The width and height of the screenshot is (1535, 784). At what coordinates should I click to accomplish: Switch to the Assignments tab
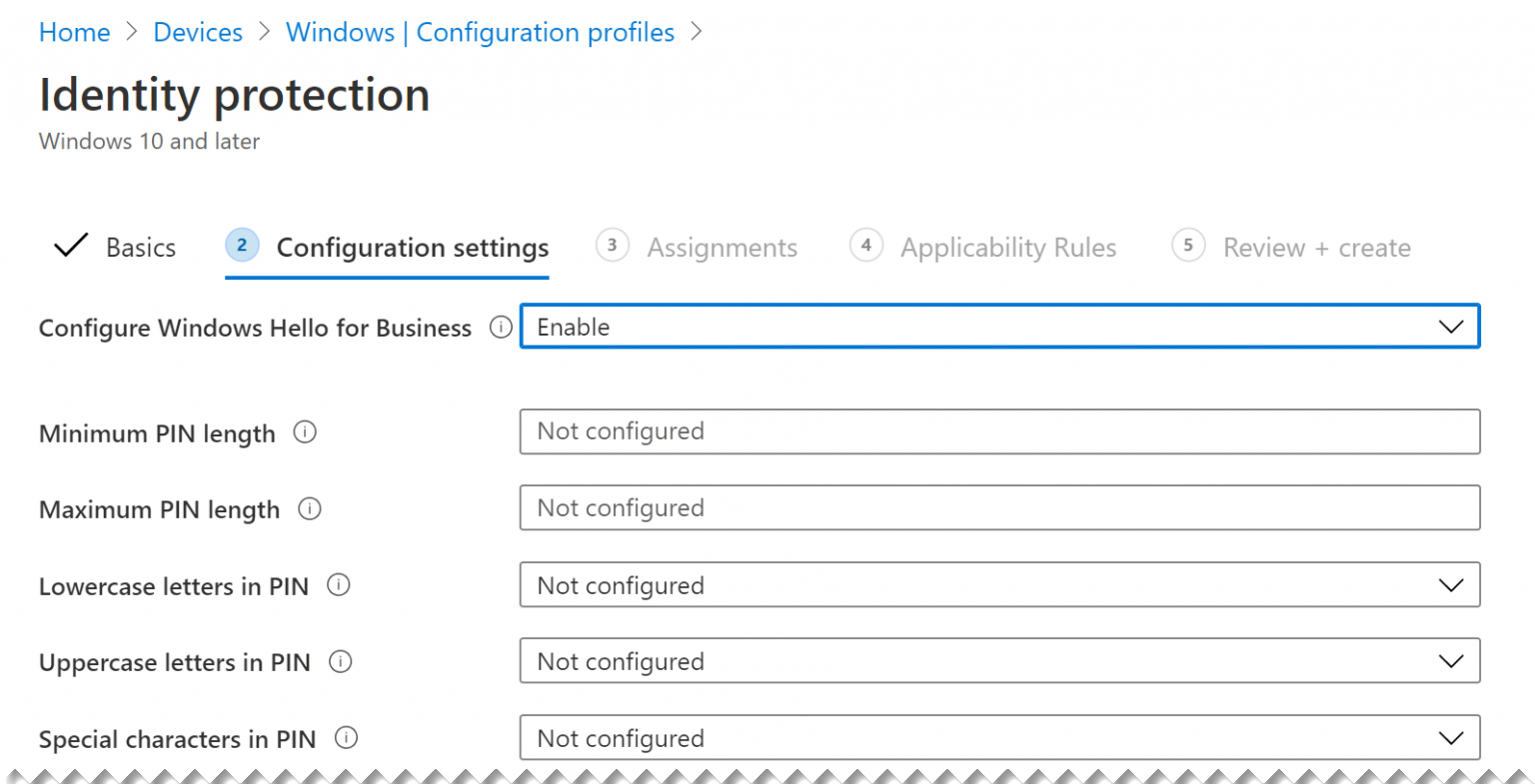(x=722, y=247)
